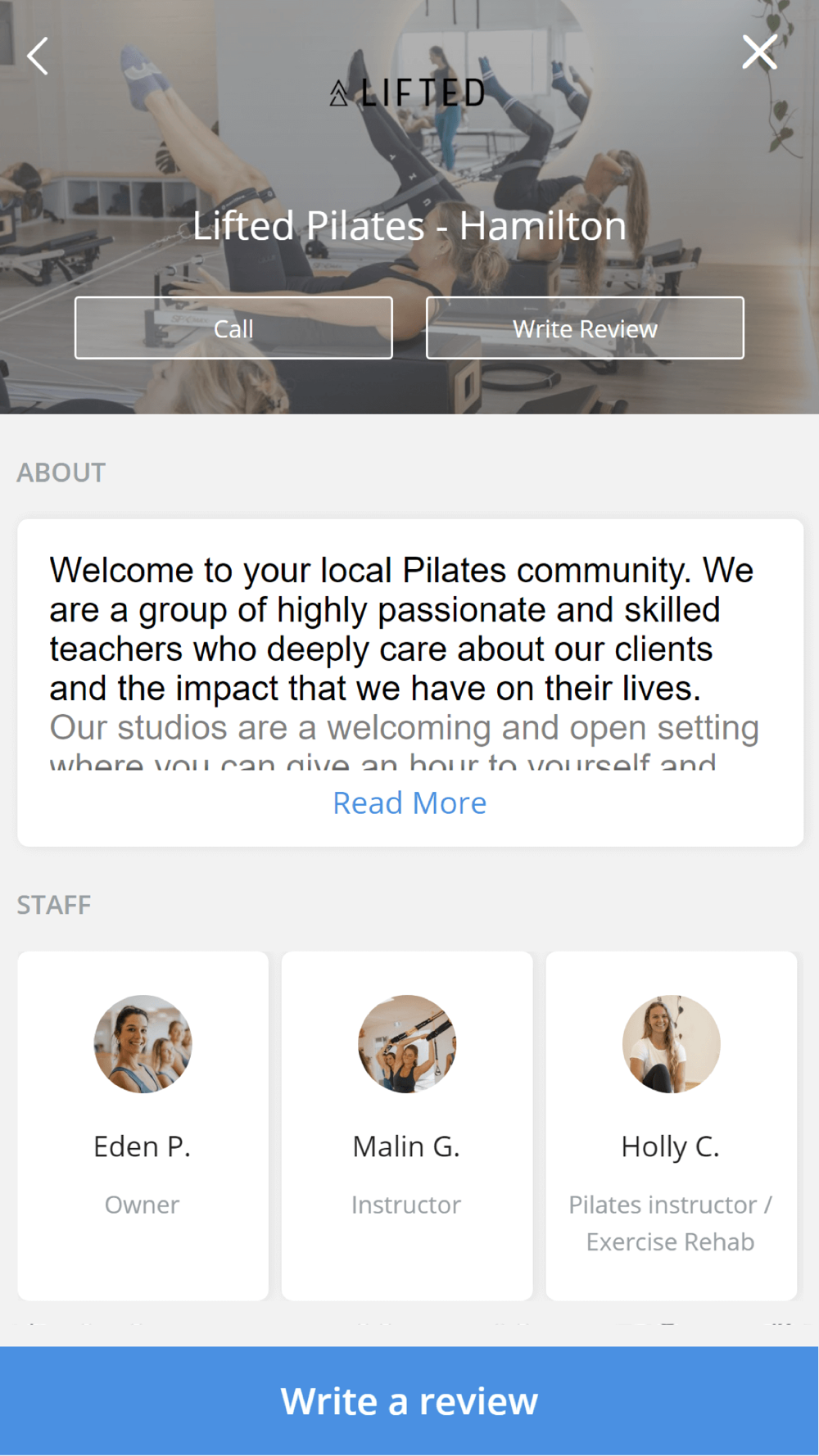Tap the STAFF section heading
The width and height of the screenshot is (819, 1456).
(x=54, y=905)
